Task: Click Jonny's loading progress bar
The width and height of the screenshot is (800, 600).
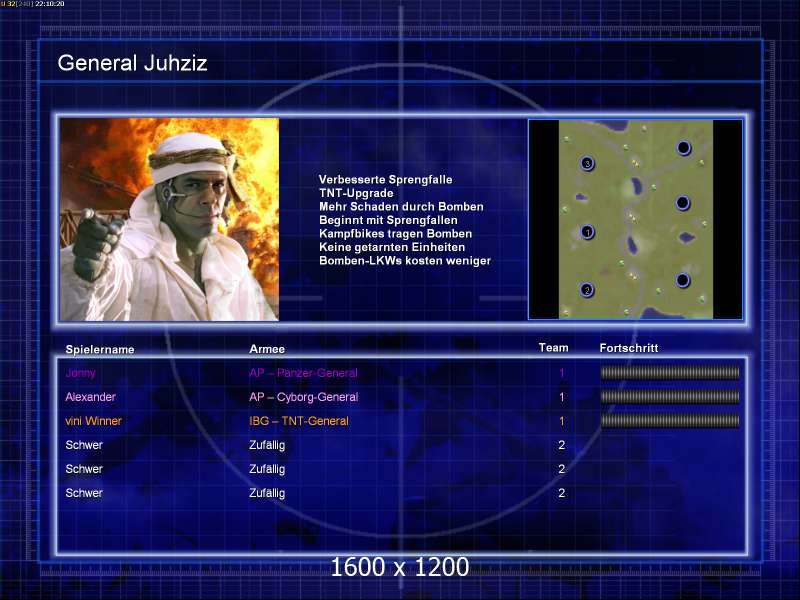Action: click(x=670, y=373)
